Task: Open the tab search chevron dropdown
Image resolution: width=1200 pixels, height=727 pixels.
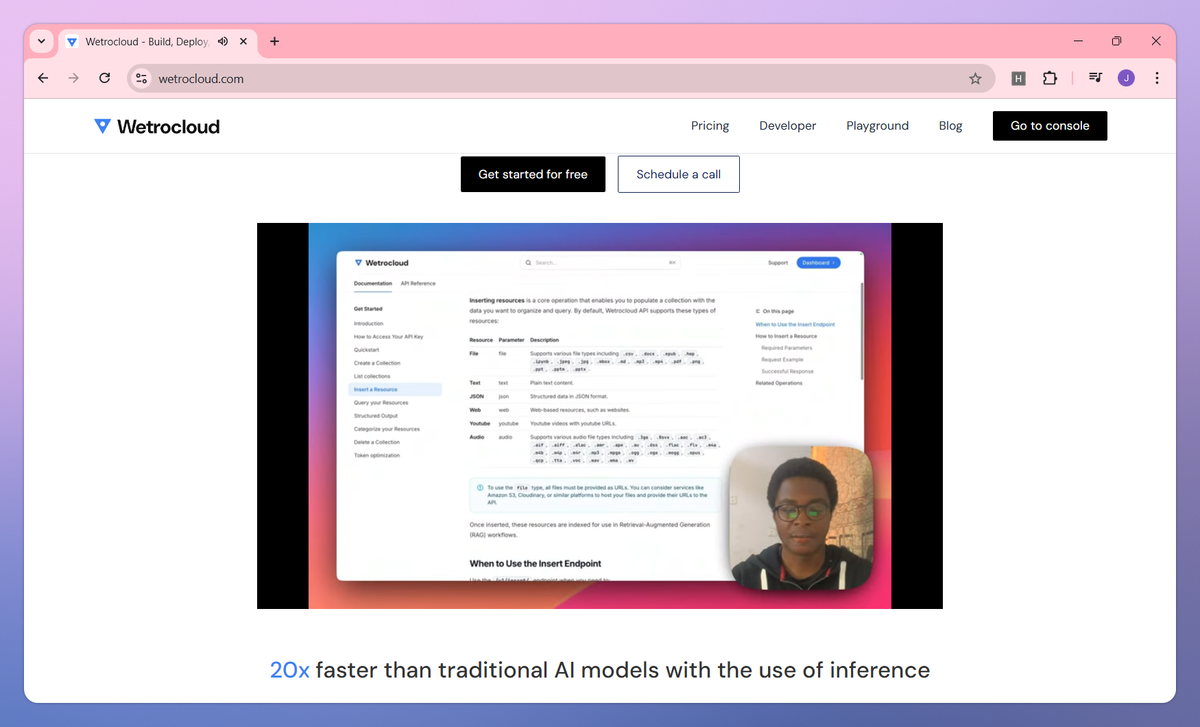Action: click(40, 41)
